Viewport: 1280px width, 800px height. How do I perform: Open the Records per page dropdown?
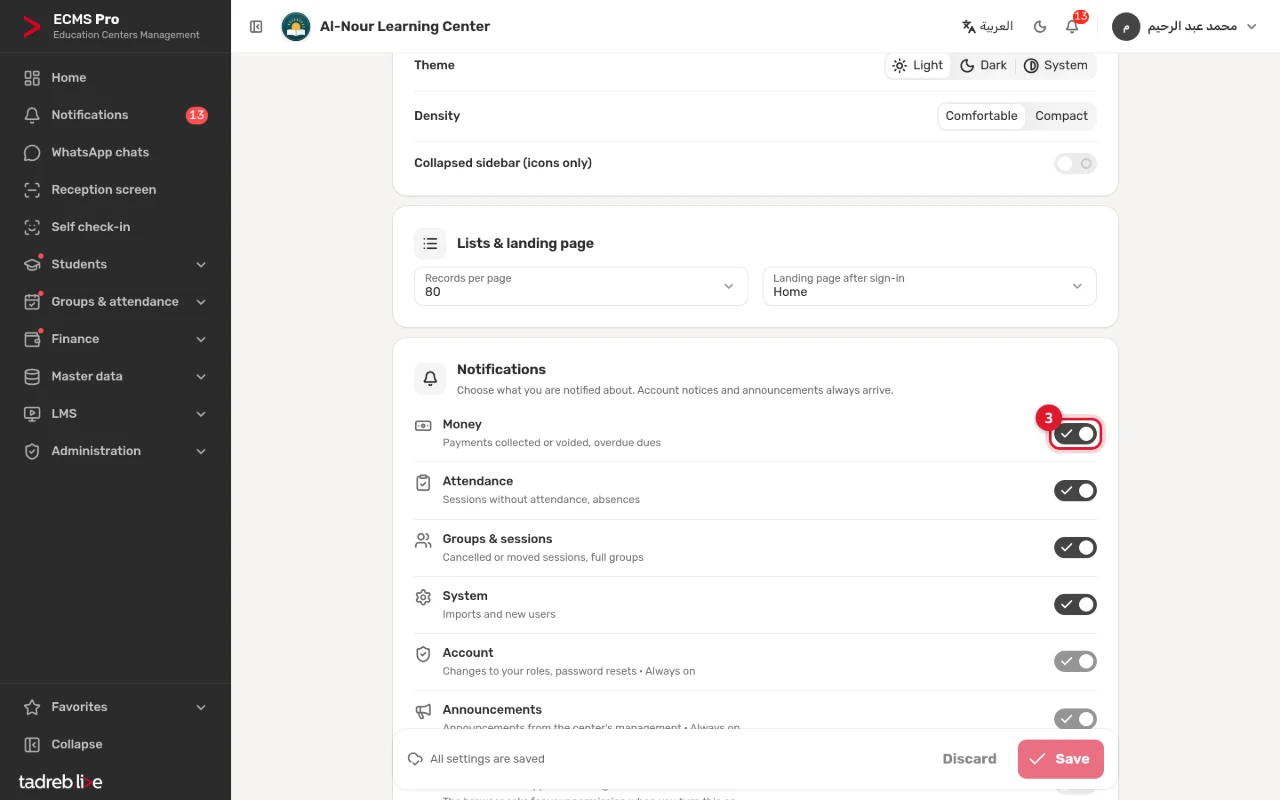coord(581,286)
